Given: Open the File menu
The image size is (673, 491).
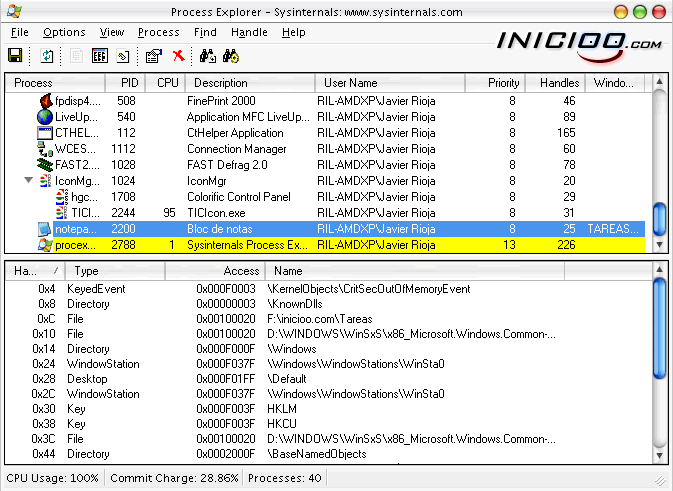Looking at the screenshot, I should point(19,32).
